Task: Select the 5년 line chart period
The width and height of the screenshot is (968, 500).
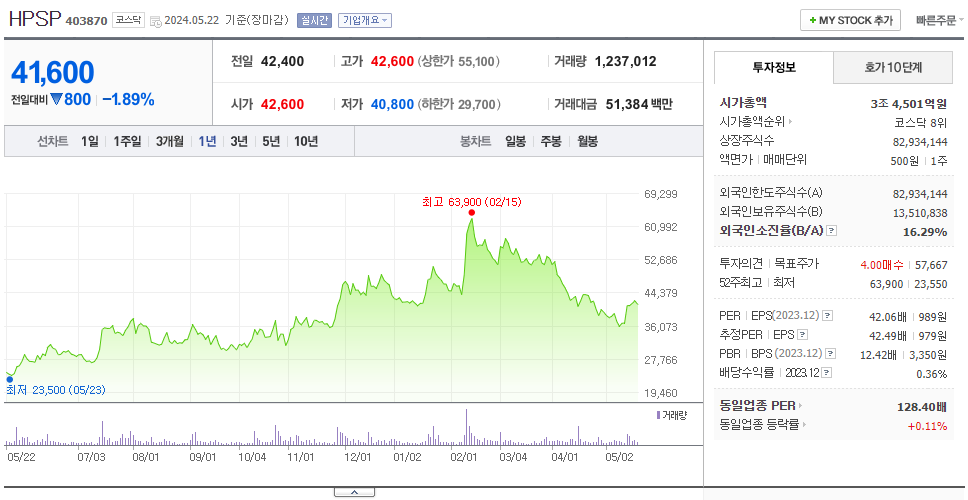Action: [x=271, y=141]
